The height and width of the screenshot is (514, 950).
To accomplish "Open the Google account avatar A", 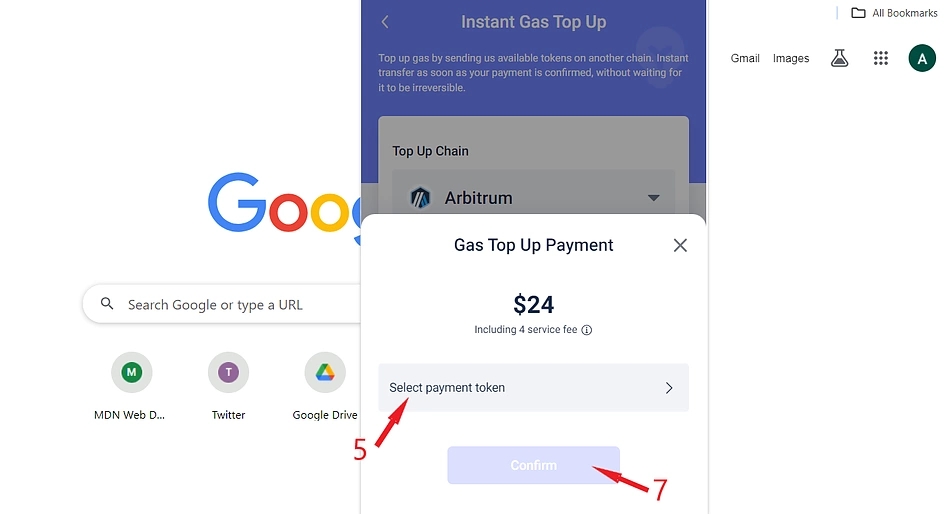I will tap(922, 58).
